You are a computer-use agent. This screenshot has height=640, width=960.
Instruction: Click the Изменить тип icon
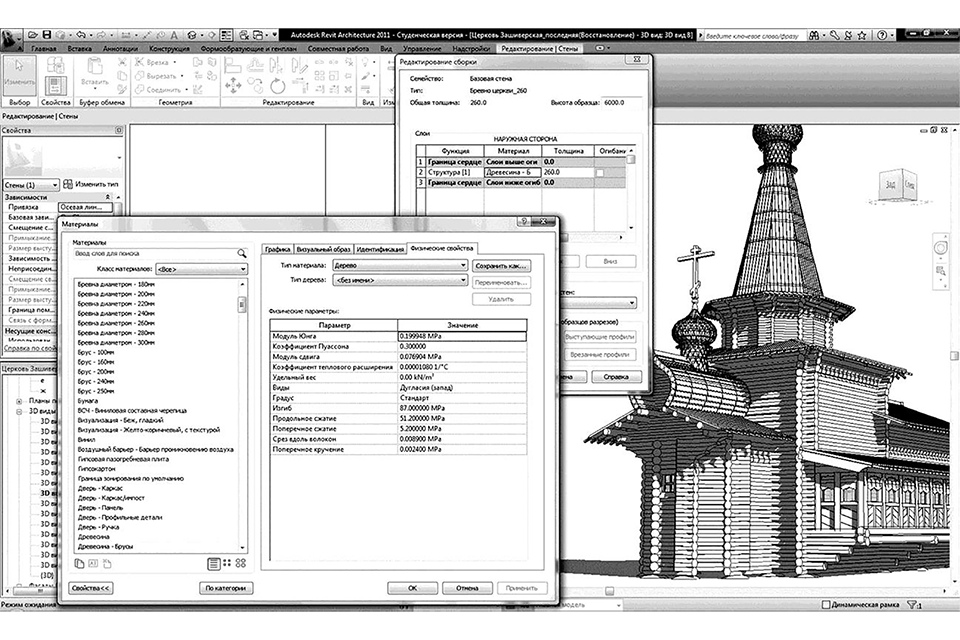coord(70,185)
